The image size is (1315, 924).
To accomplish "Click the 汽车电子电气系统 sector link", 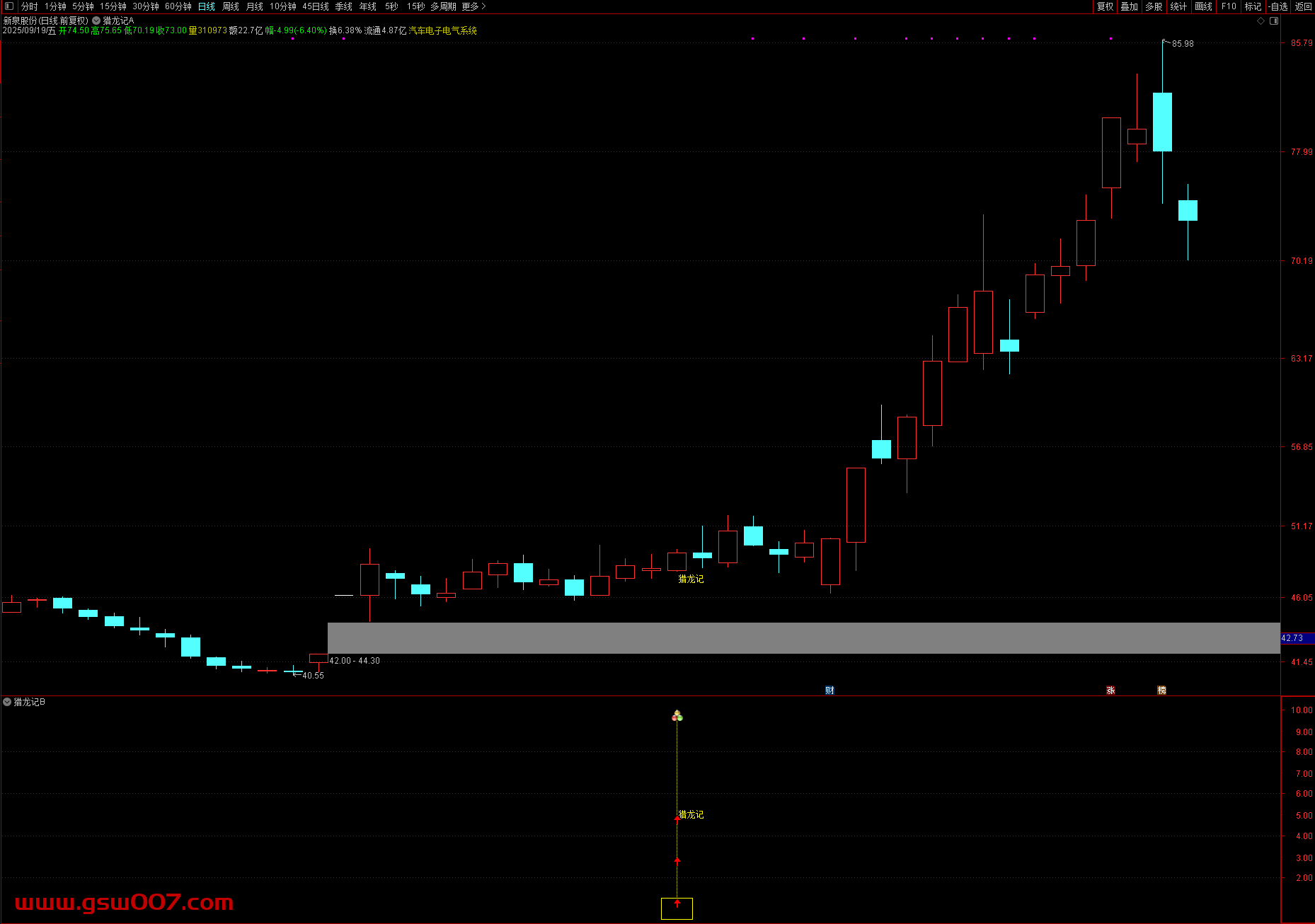I will [x=443, y=31].
